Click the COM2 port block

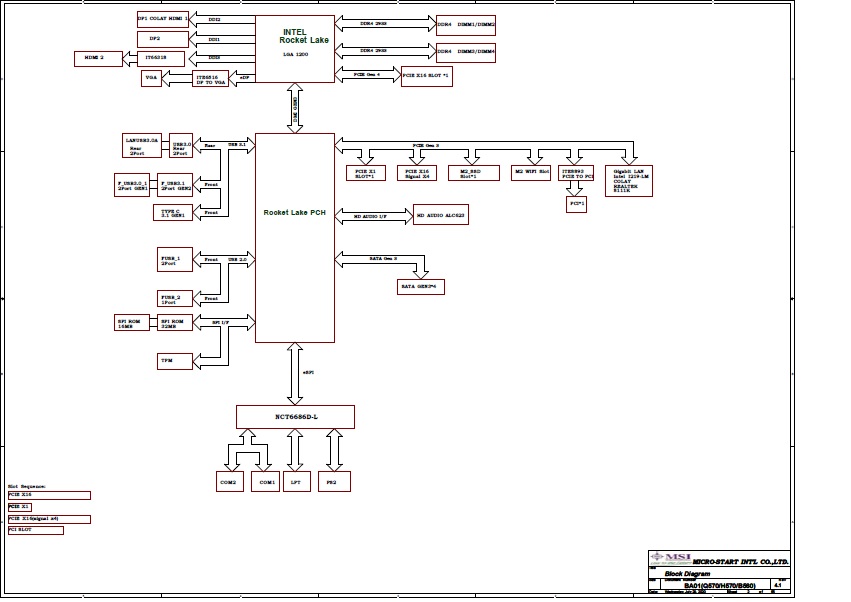[228, 482]
